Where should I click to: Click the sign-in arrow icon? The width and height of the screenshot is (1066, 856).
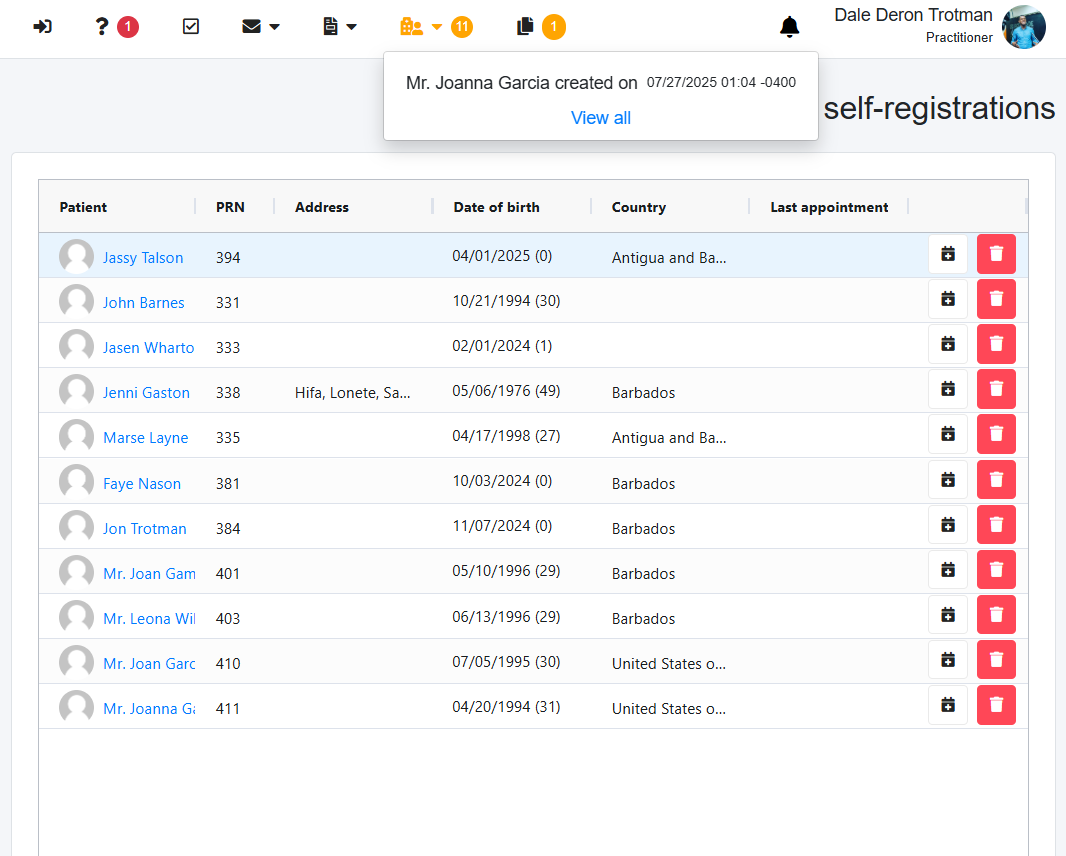[x=42, y=27]
